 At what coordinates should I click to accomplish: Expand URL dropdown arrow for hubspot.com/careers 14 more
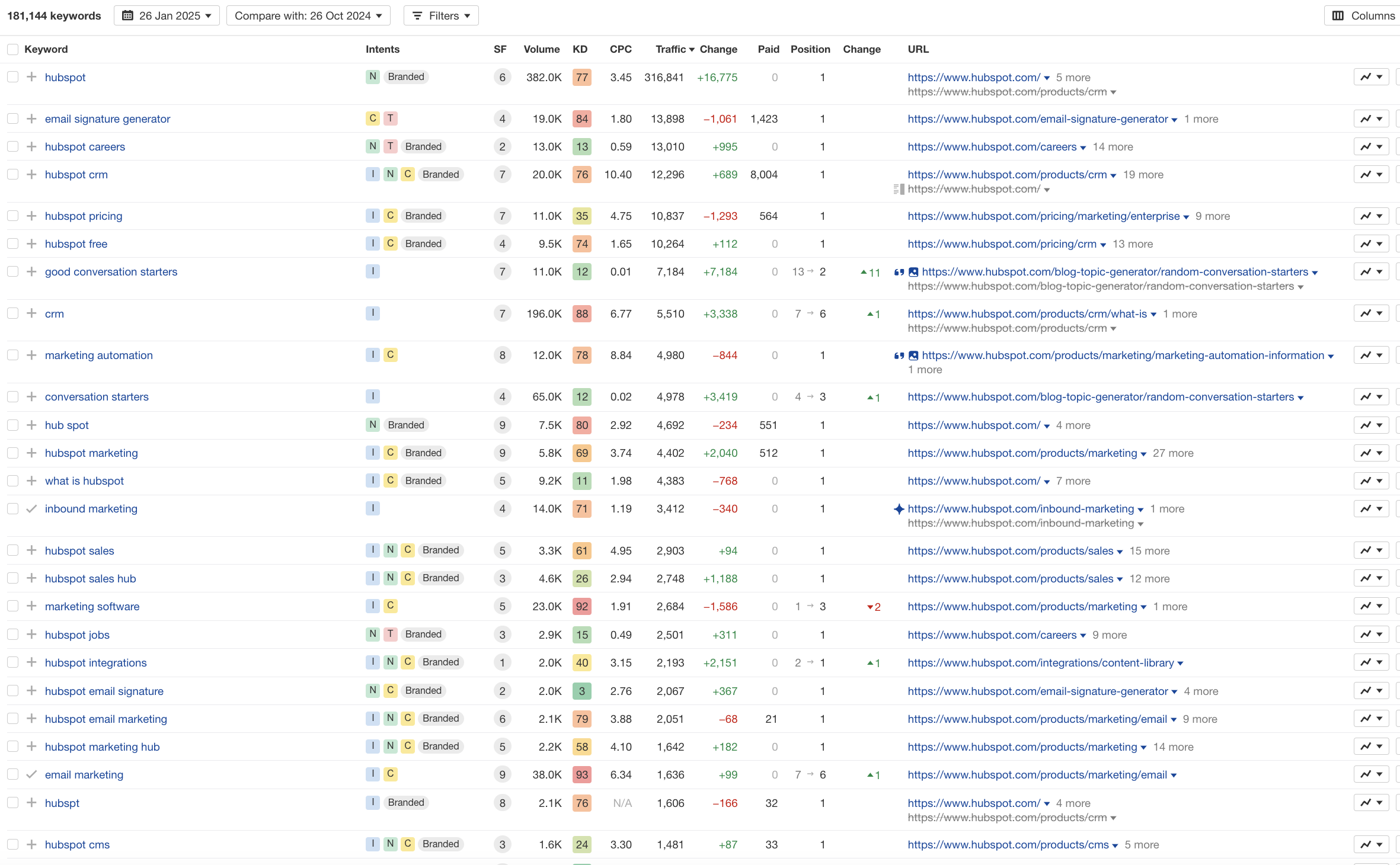coord(1083,148)
